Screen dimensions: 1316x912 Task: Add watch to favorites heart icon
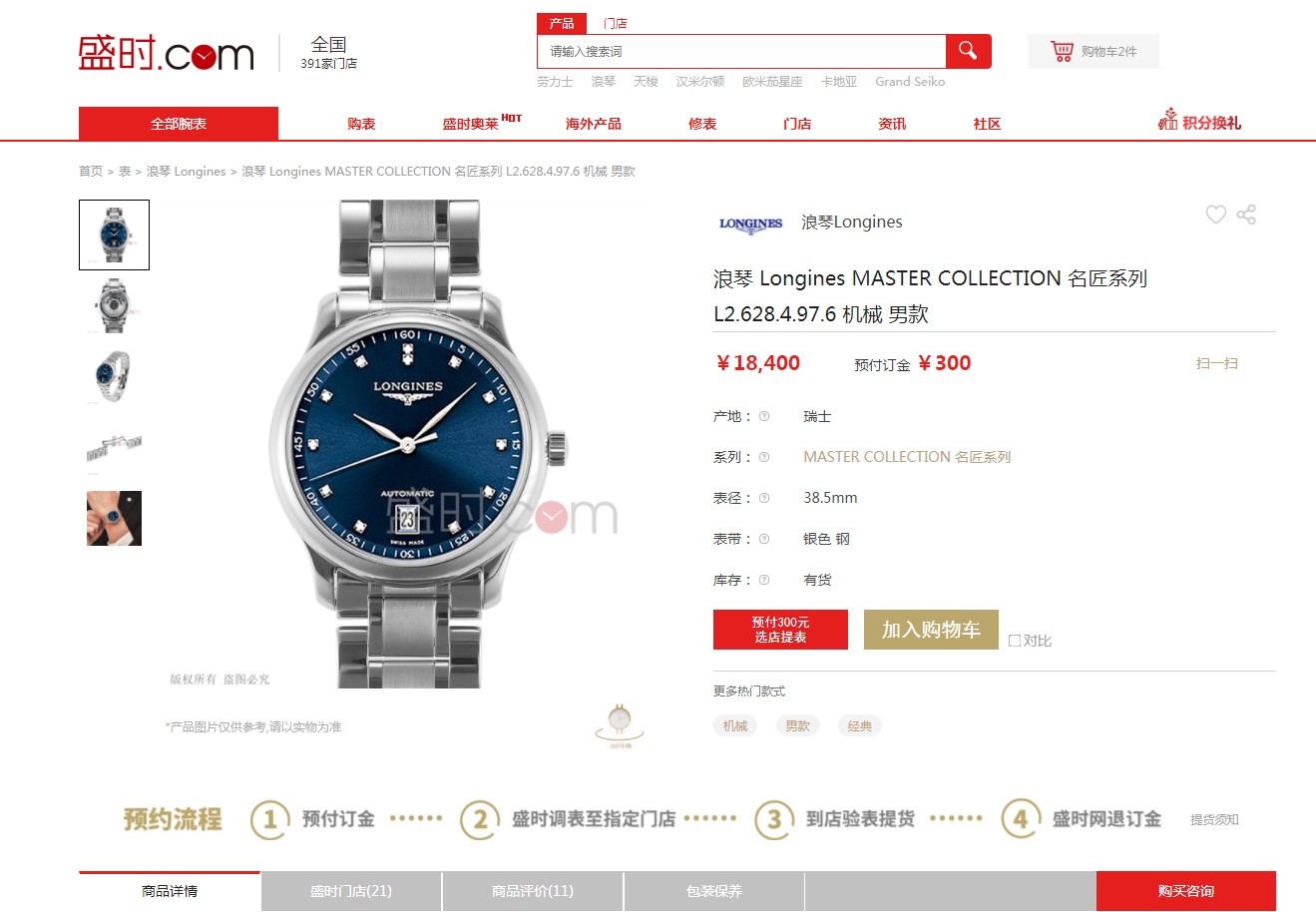(x=1215, y=215)
